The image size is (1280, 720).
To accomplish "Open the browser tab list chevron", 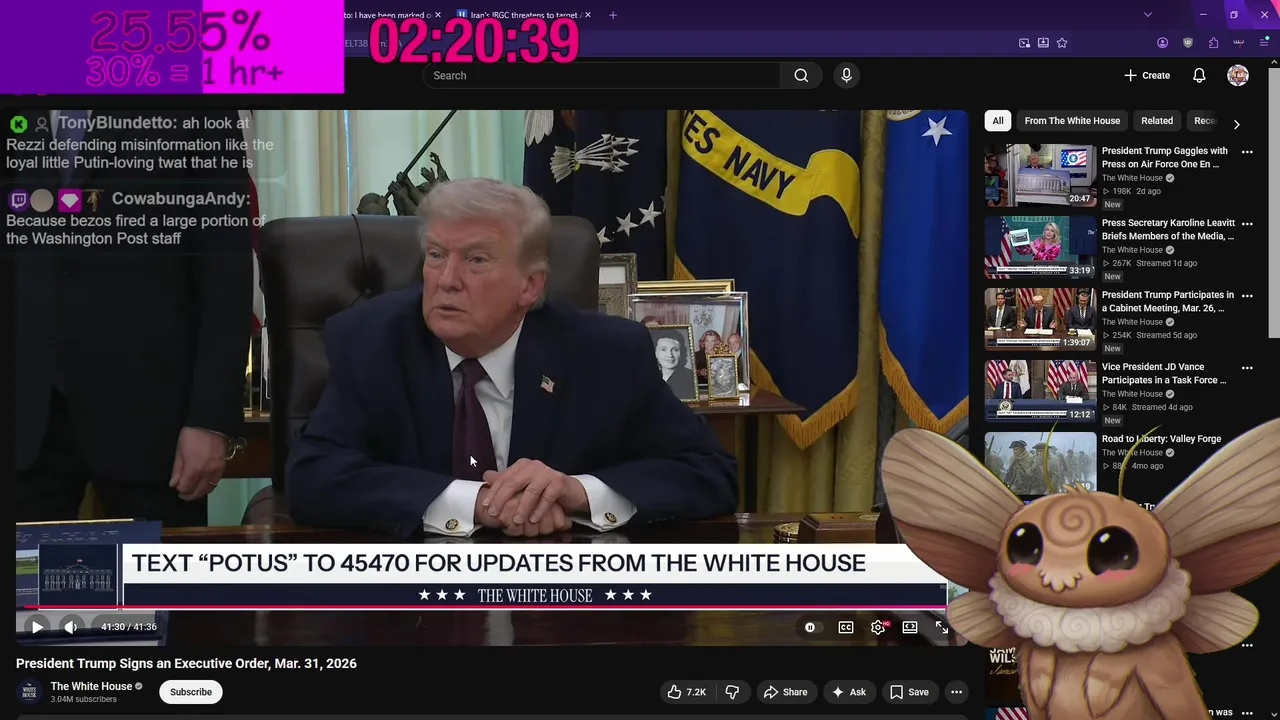I will [x=1148, y=15].
